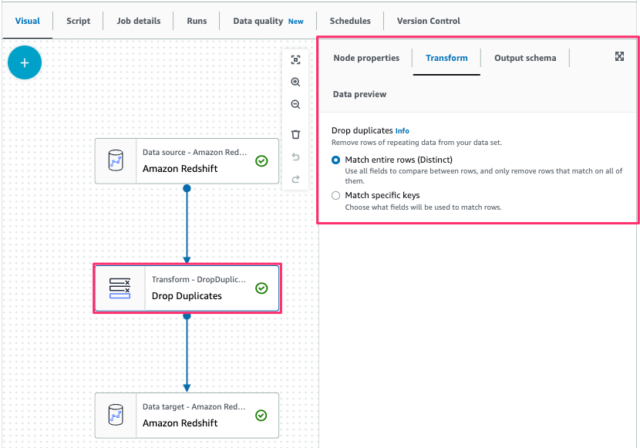
Task: Open the Data preview tab
Action: point(359,94)
